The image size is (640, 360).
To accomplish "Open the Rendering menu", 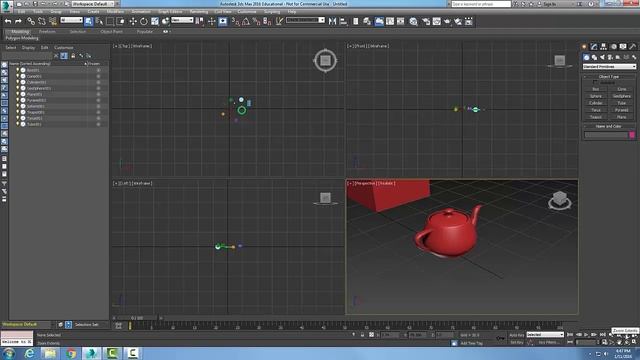I will tap(199, 11).
